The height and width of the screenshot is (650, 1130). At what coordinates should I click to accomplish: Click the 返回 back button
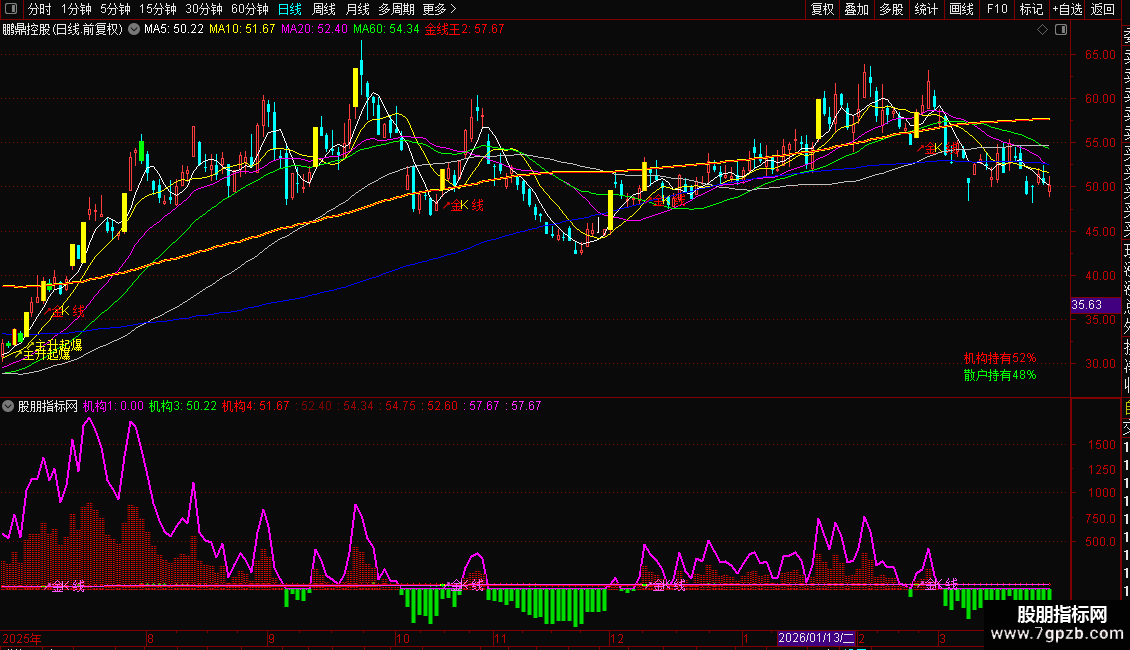(1103, 9)
